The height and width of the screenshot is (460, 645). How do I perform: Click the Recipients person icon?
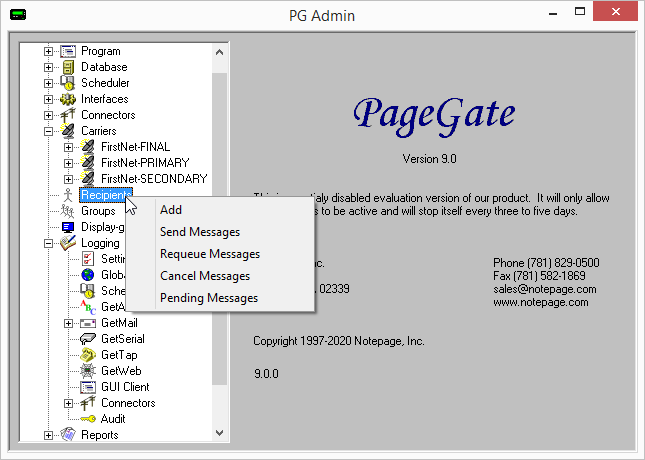pos(68,195)
